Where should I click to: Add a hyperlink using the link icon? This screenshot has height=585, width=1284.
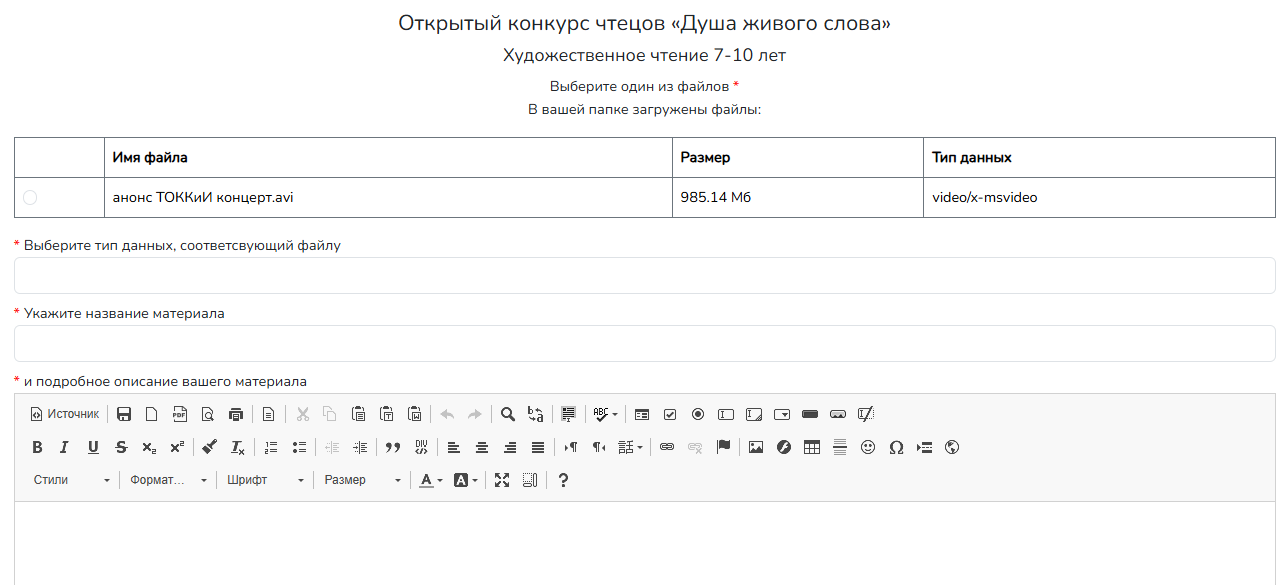pyautogui.click(x=667, y=447)
